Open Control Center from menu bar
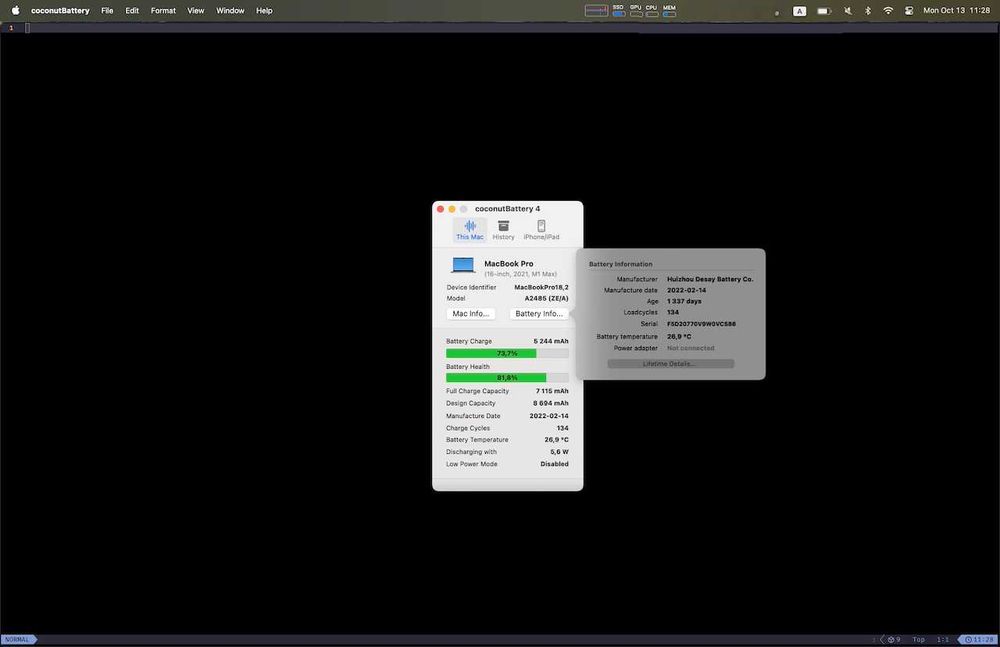1000x647 pixels. [x=909, y=11]
